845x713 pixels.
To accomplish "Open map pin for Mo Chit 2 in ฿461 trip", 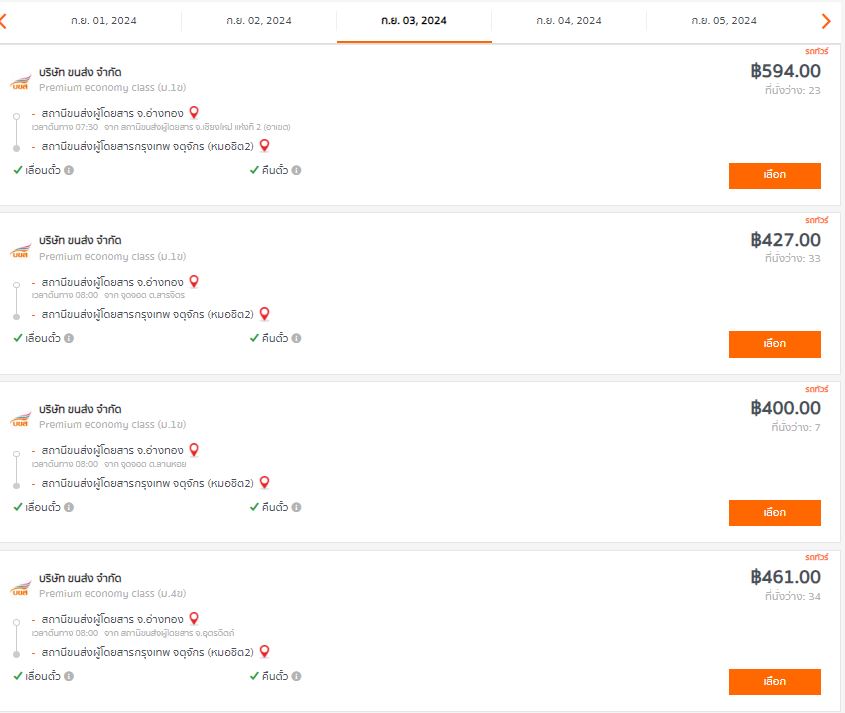I will [x=264, y=652].
